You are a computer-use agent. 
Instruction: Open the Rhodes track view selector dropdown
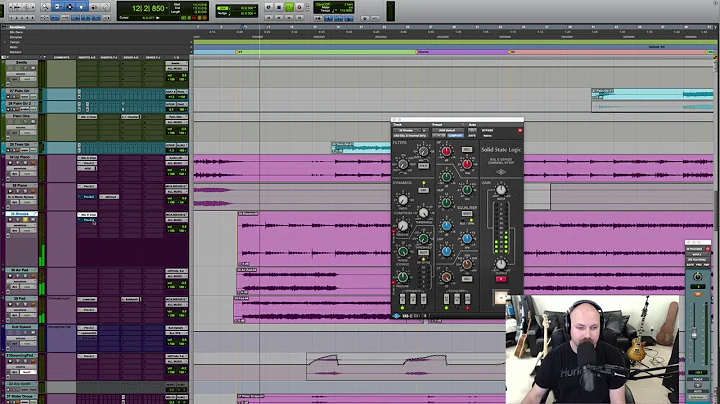[21, 225]
